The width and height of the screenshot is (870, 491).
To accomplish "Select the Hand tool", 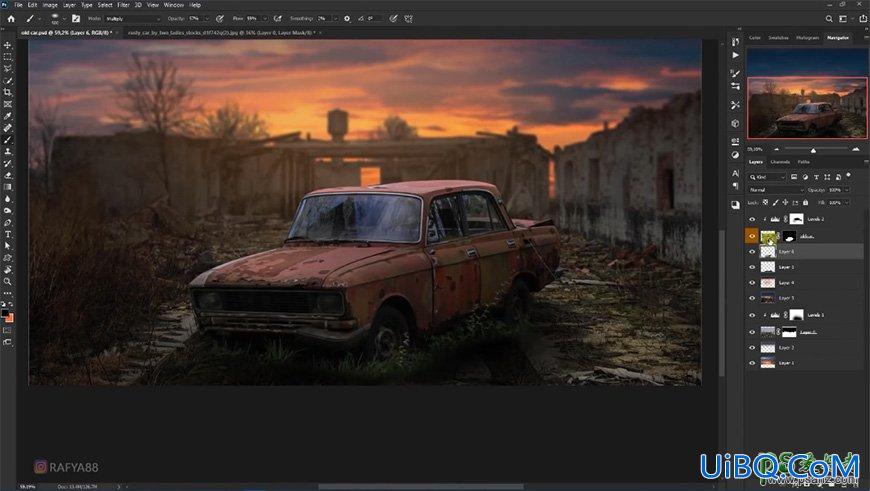I will point(8,270).
